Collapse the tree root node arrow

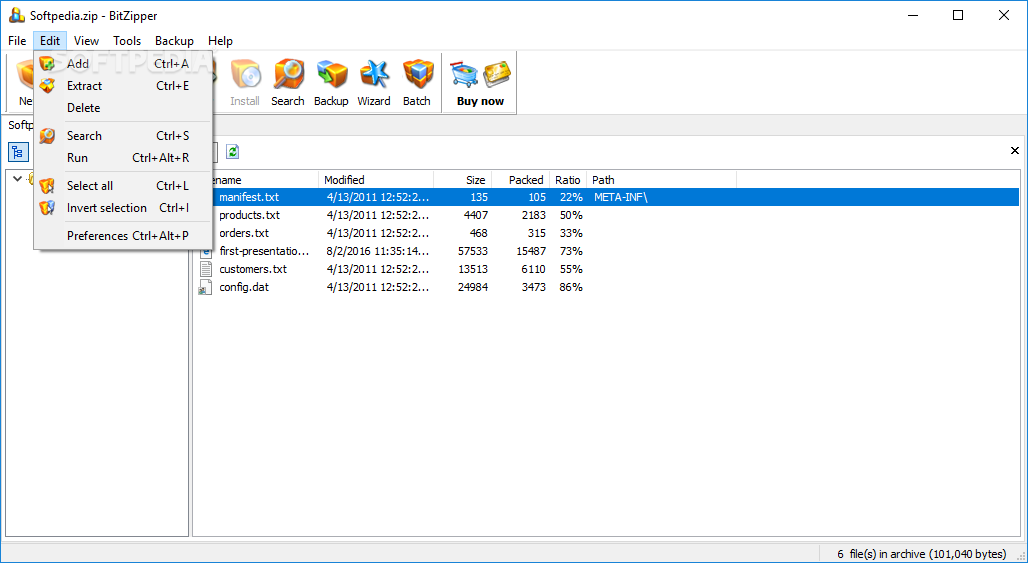click(x=18, y=178)
